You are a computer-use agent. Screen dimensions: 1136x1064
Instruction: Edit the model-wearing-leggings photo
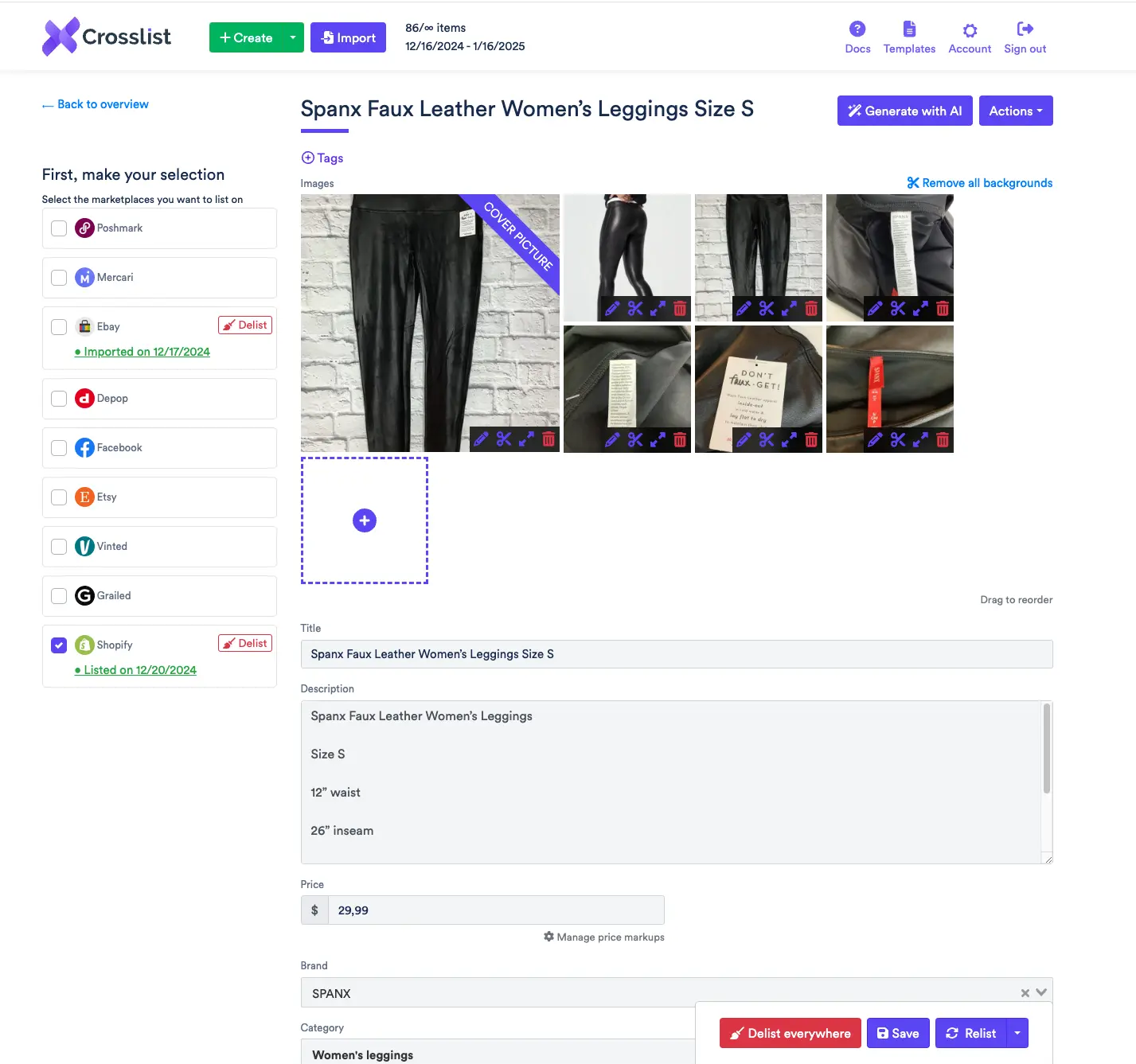point(612,309)
